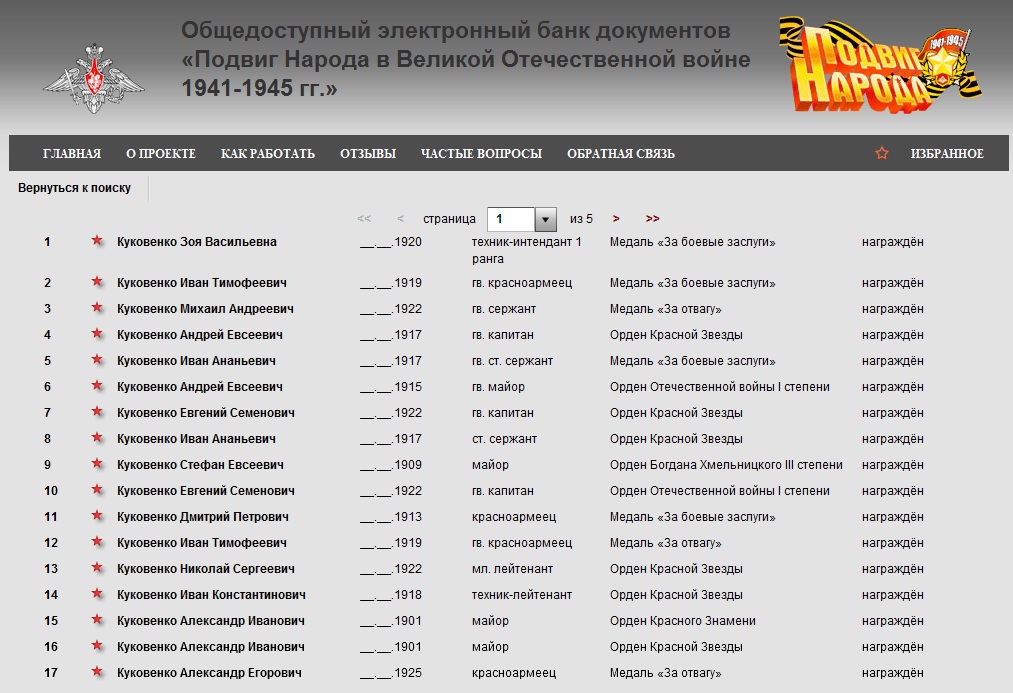Click the star icon beside Избранное
Image resolution: width=1013 pixels, height=693 pixels.
(882, 154)
